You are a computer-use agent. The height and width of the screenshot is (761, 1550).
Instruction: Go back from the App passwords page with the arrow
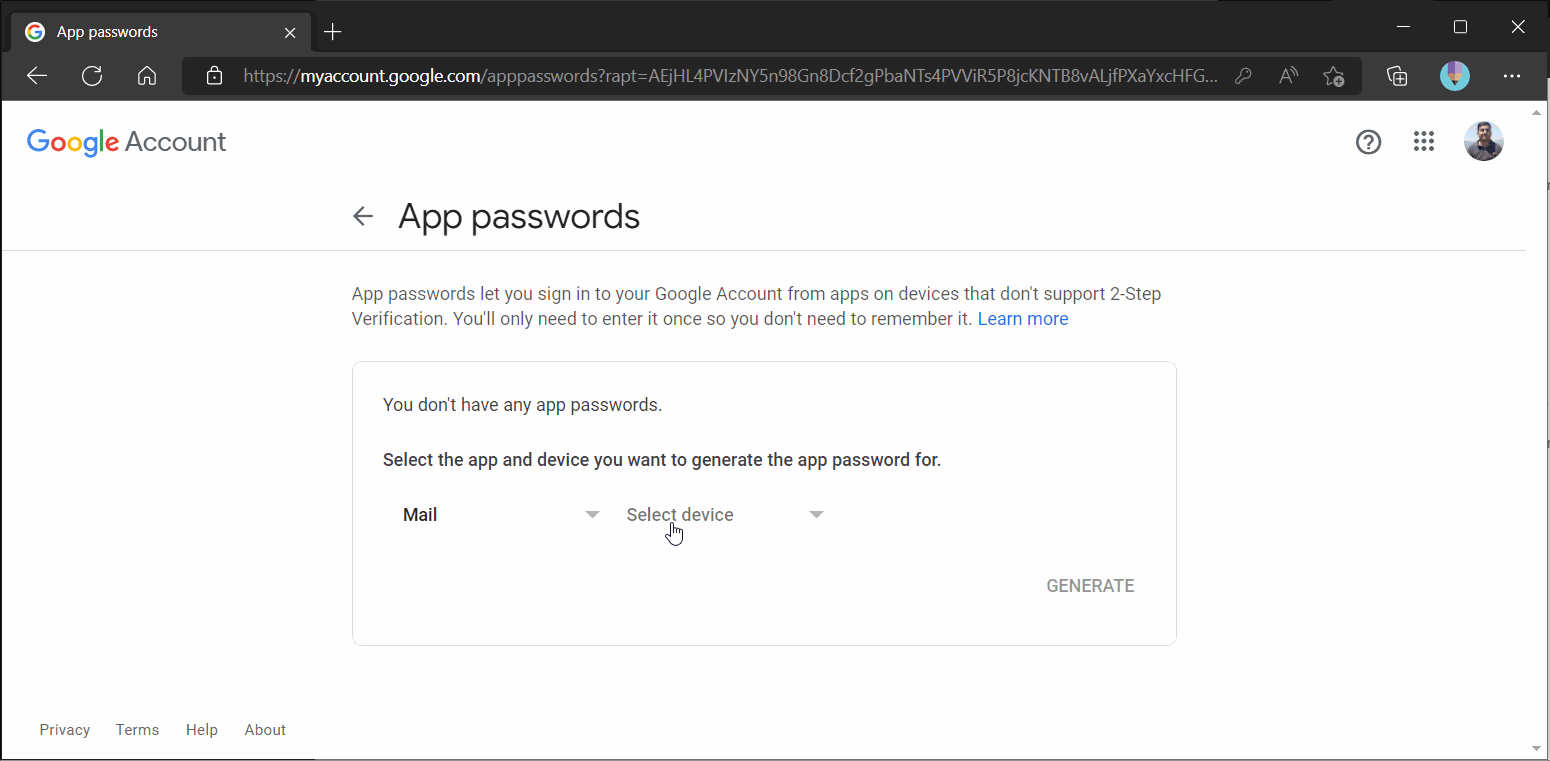pos(363,216)
